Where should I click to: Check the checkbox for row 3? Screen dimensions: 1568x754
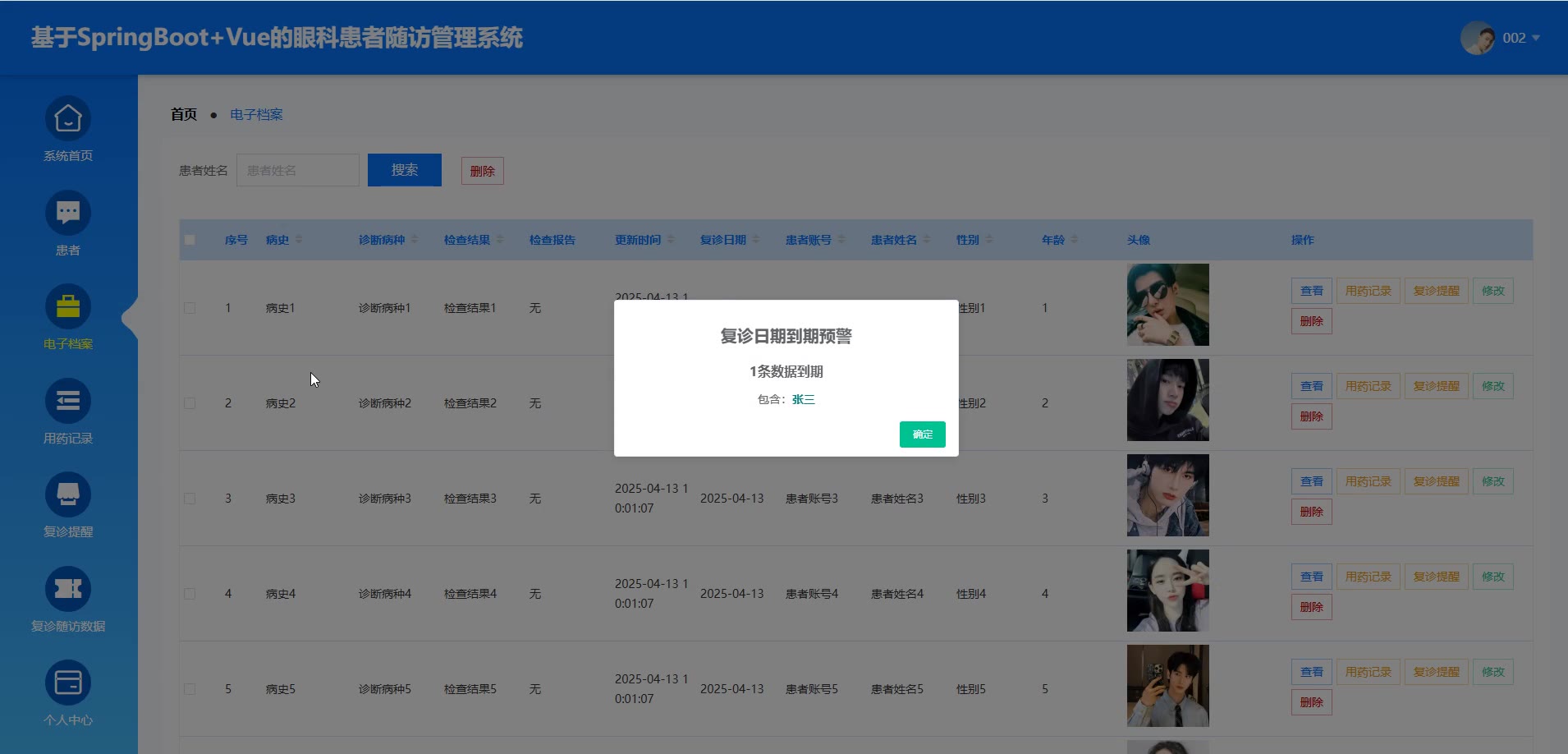tap(190, 499)
